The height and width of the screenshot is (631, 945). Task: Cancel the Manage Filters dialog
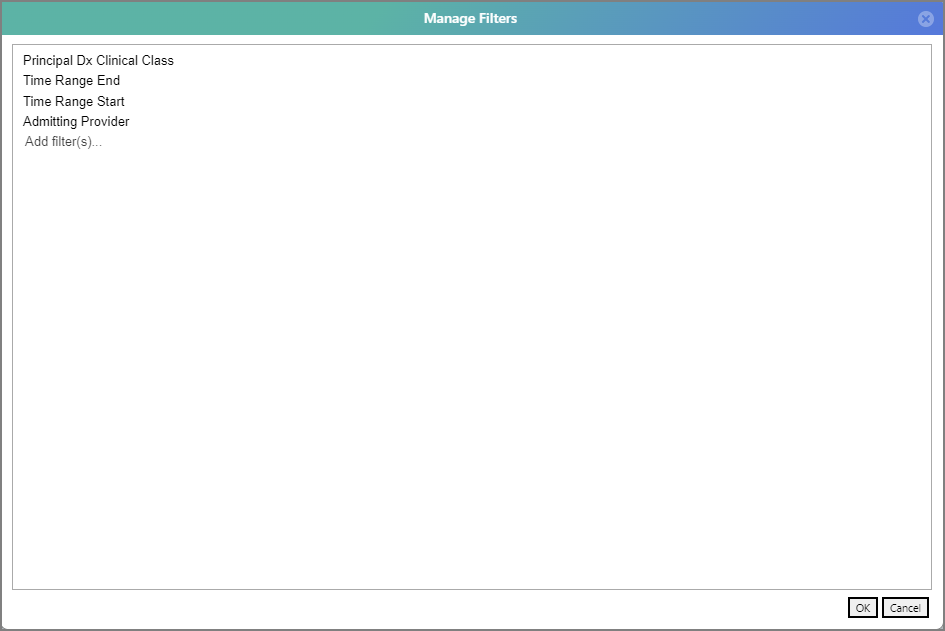click(x=905, y=607)
